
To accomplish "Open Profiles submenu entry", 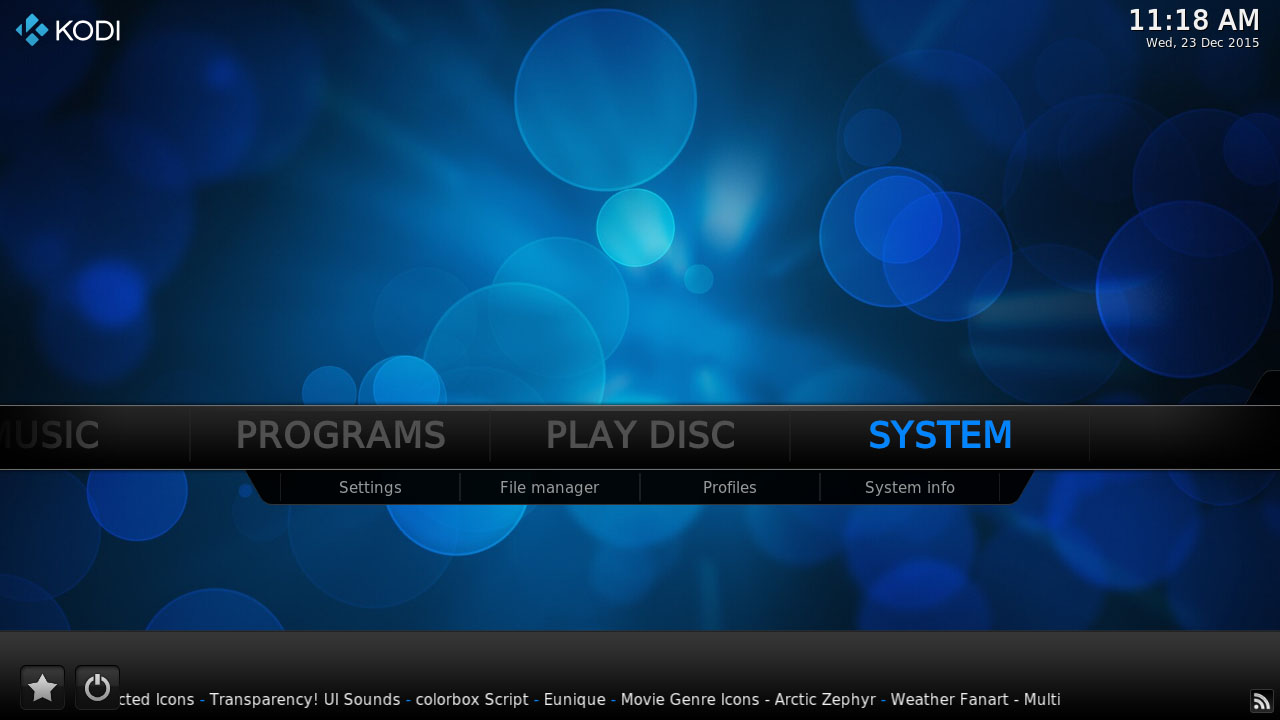I will [x=730, y=488].
